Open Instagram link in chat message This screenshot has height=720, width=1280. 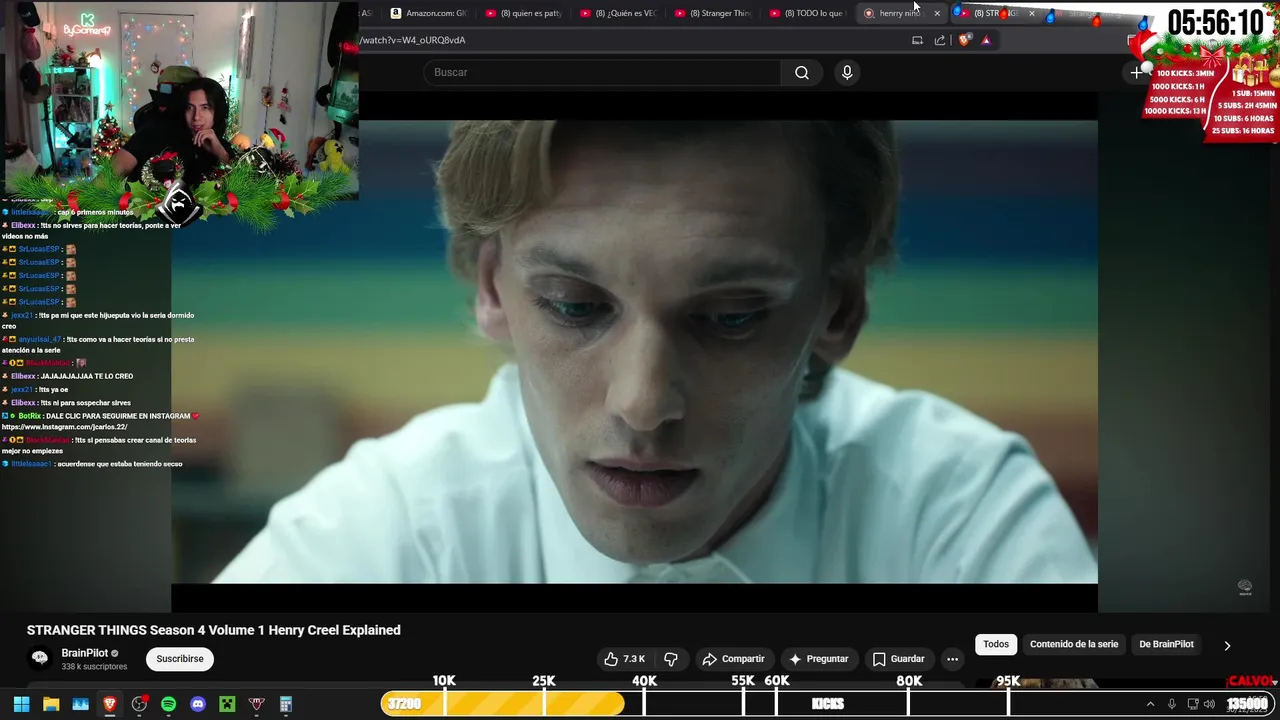coord(65,427)
